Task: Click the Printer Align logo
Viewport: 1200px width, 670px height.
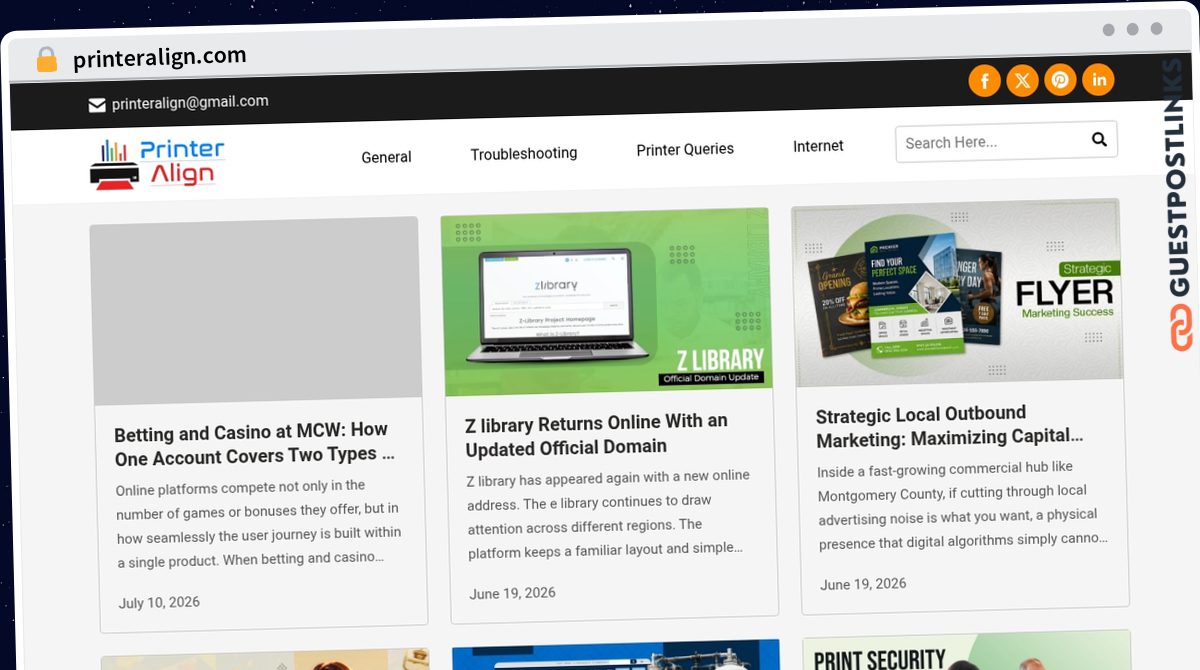Action: tap(157, 164)
